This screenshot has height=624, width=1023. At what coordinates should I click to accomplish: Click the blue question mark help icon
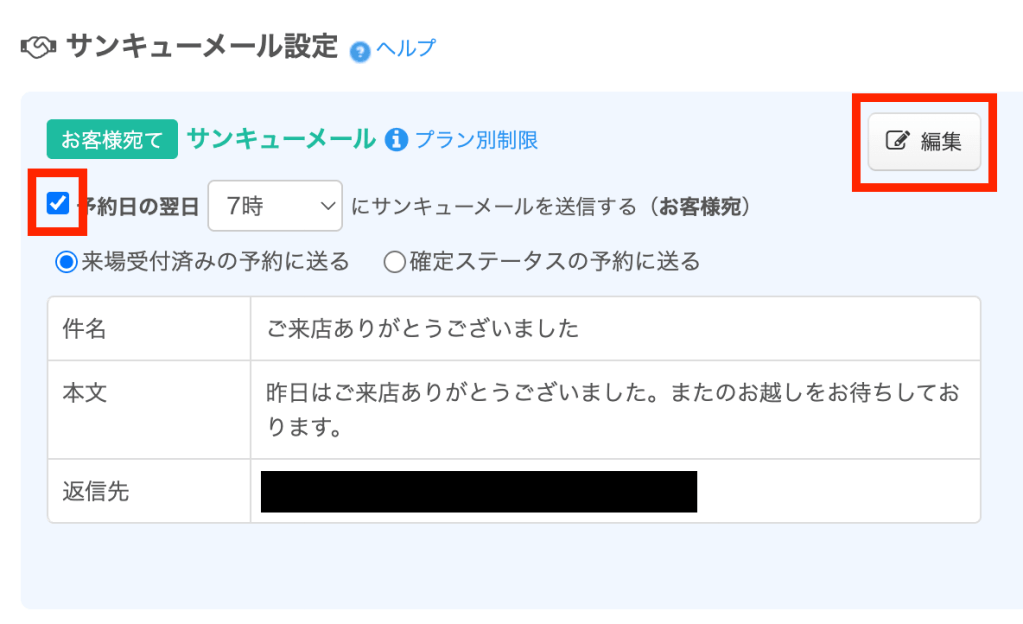pos(360,50)
